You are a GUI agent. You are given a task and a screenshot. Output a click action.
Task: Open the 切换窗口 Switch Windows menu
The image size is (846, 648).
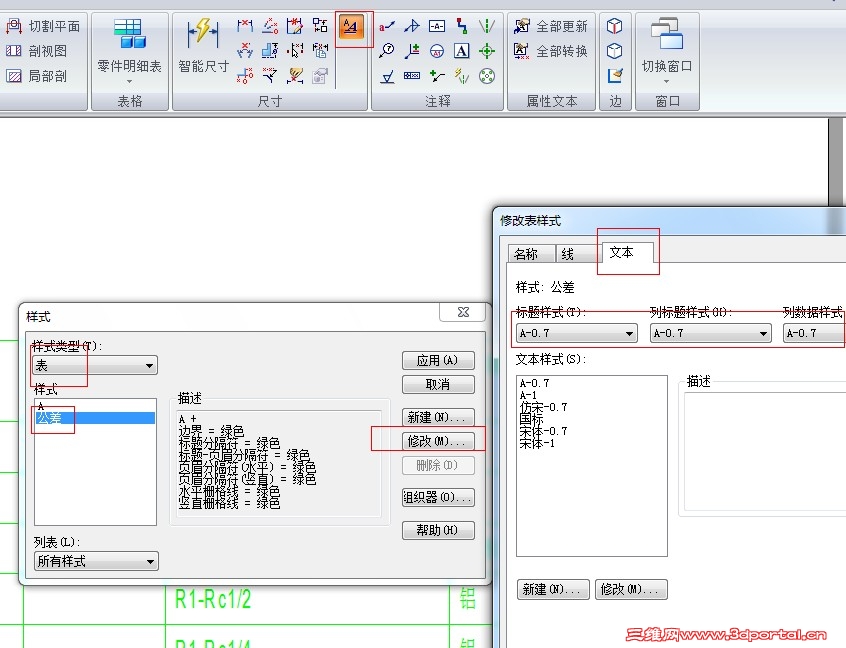tap(667, 49)
